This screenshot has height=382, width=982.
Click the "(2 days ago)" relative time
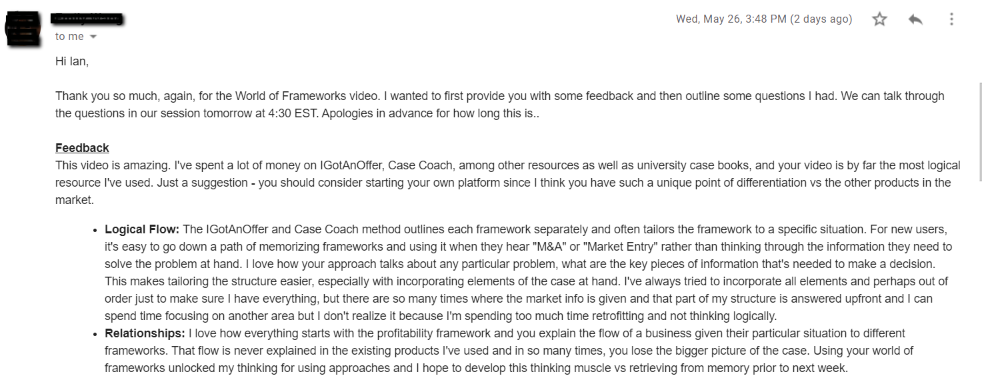click(821, 19)
